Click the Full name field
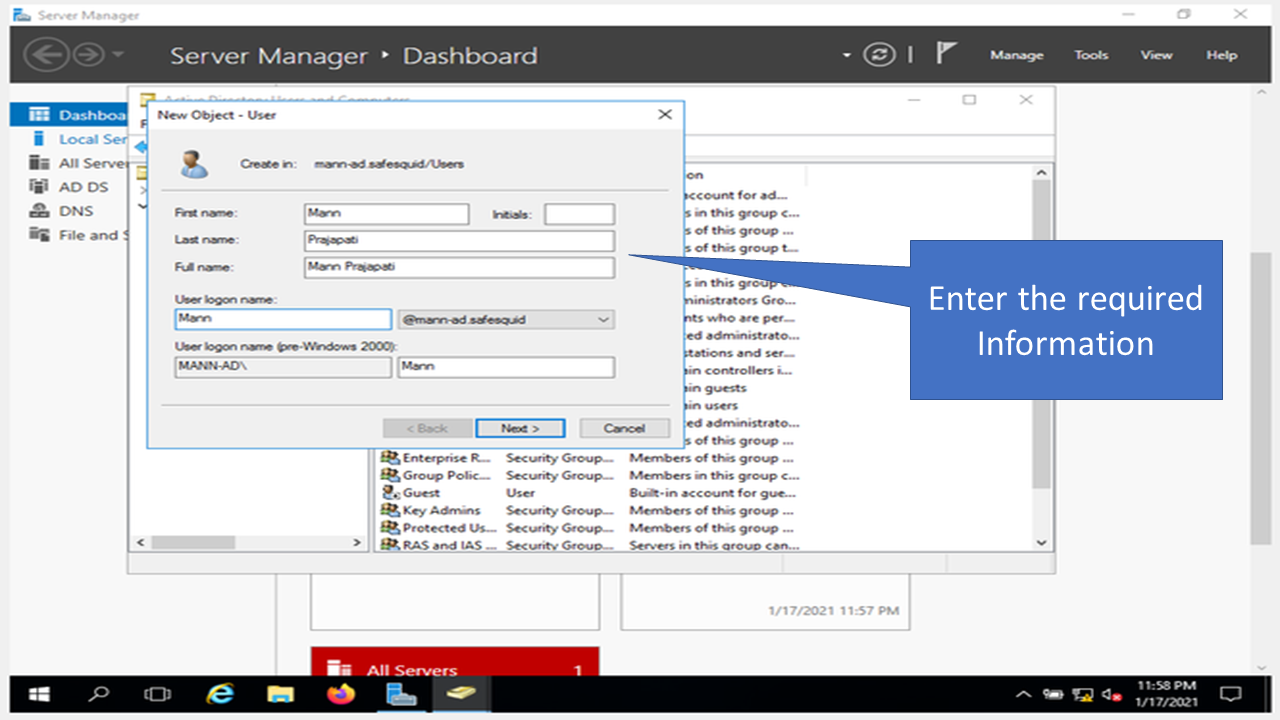This screenshot has width=1280, height=720. [x=459, y=267]
